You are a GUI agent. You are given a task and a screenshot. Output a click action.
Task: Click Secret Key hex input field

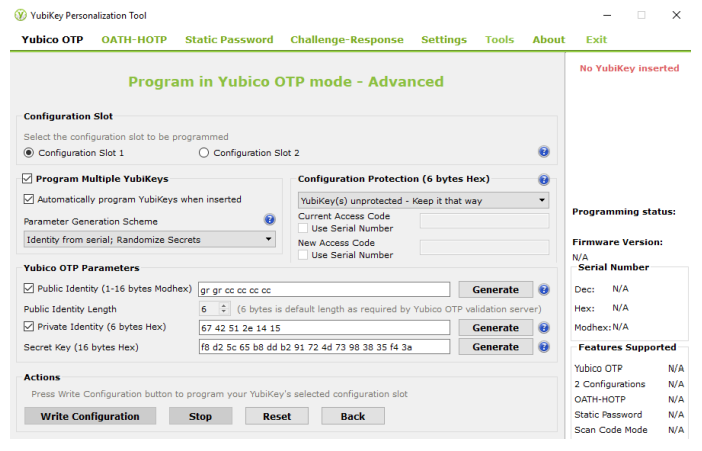coord(324,347)
